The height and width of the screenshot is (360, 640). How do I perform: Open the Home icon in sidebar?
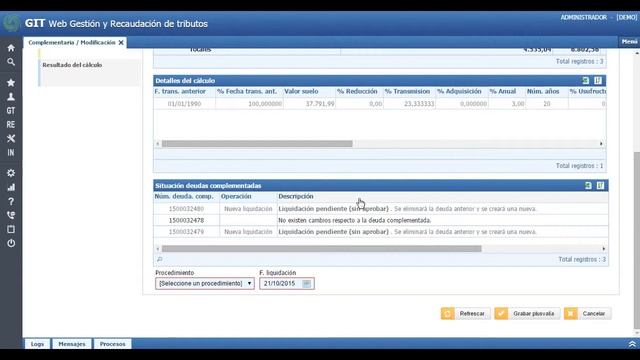[x=11, y=48]
